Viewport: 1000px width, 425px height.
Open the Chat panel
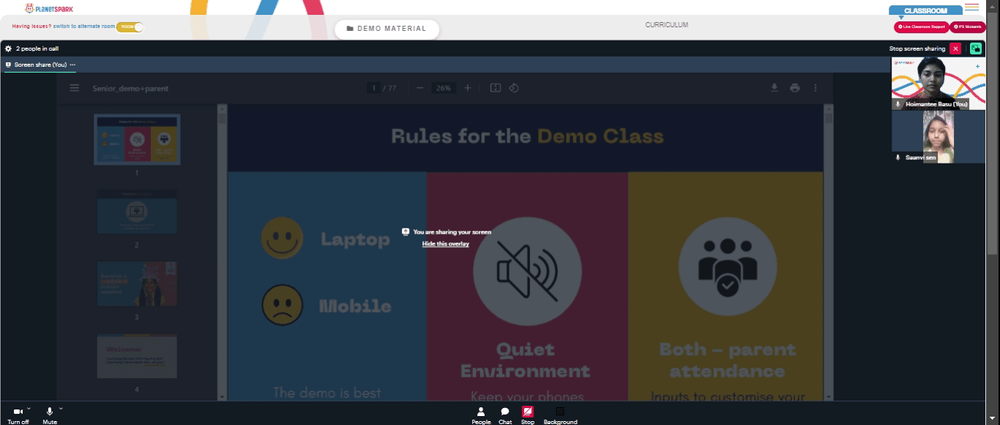(x=504, y=416)
